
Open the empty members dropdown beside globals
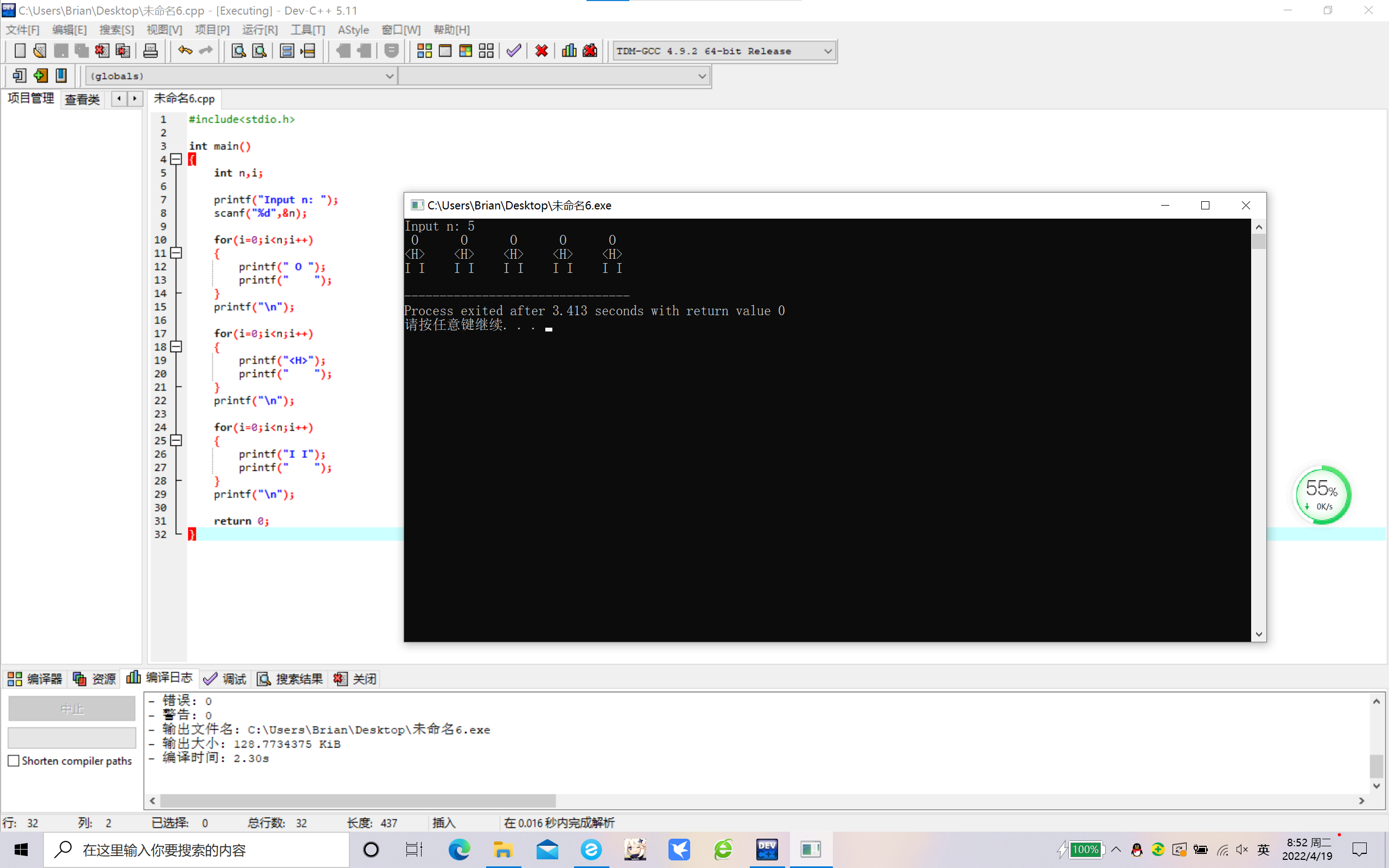(702, 76)
